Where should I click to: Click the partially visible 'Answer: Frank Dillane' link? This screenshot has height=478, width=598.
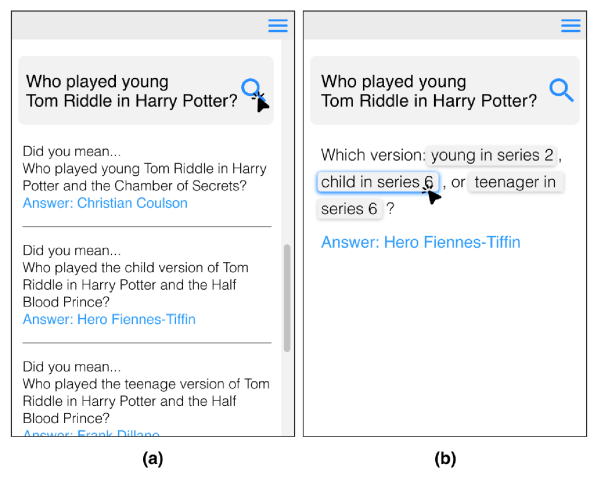91,433
